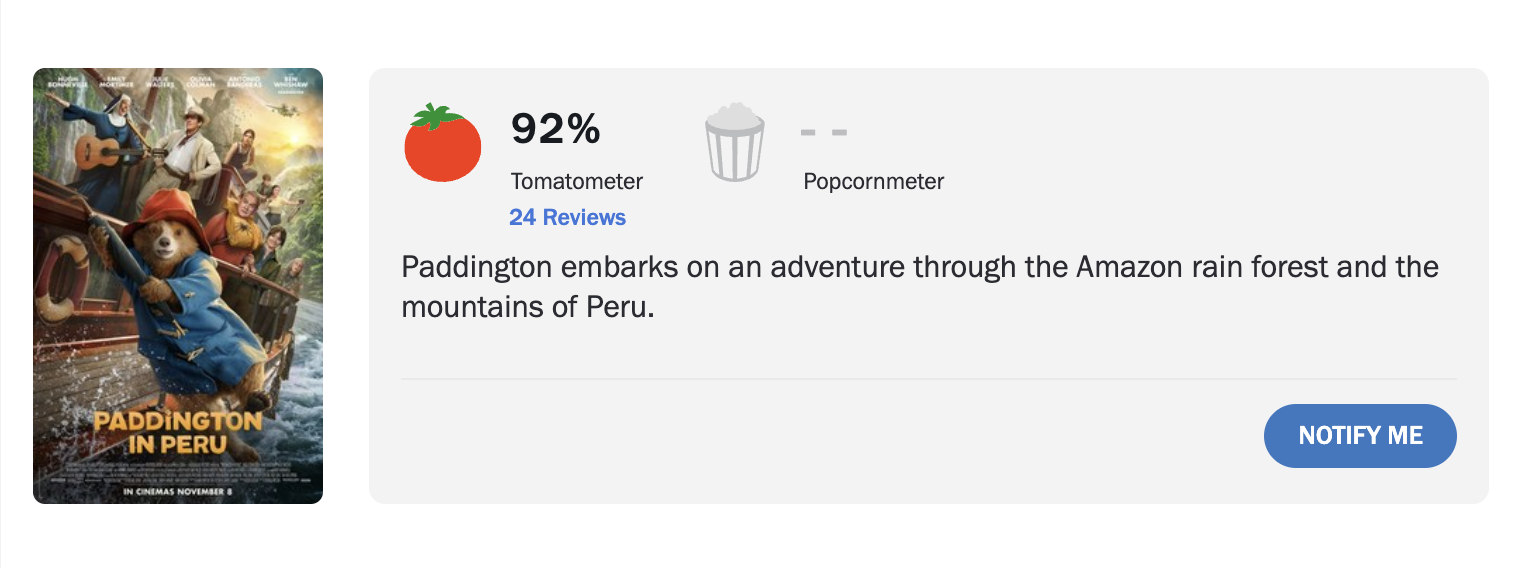
Task: Click the 'In Cinemas November 8' poster text
Action: tap(177, 491)
